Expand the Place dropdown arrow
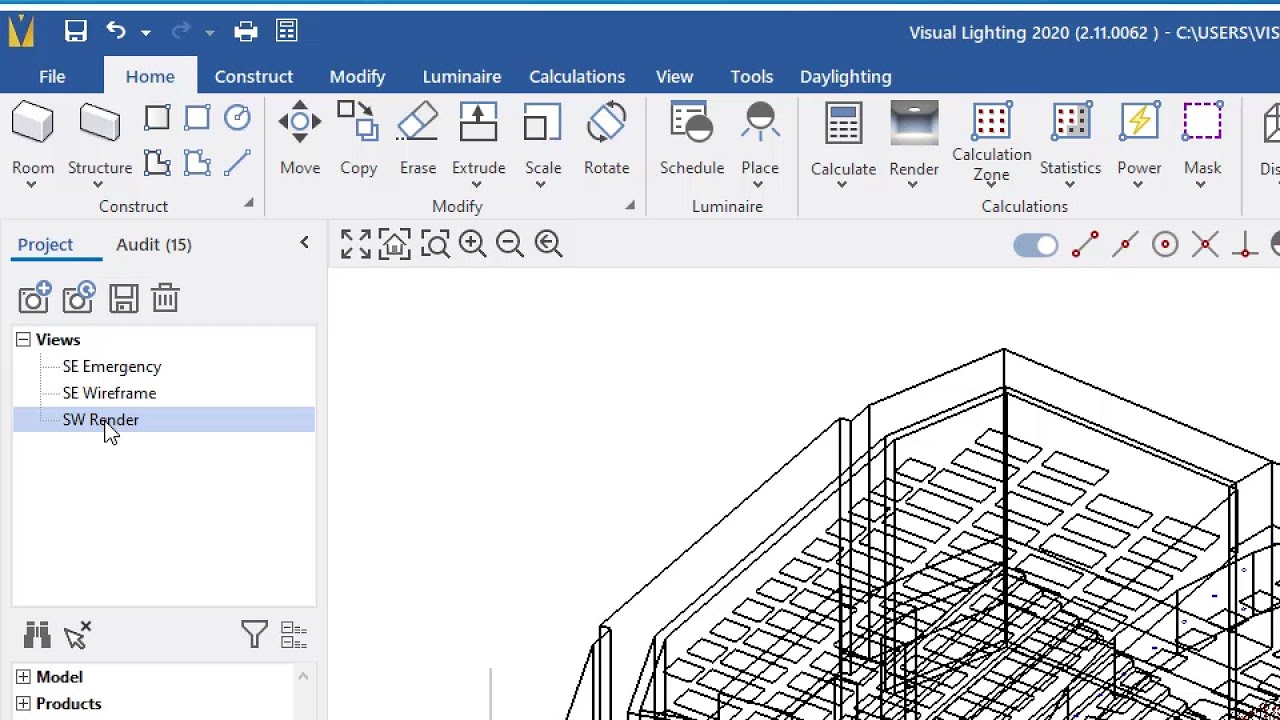This screenshot has height=720, width=1280. [760, 185]
